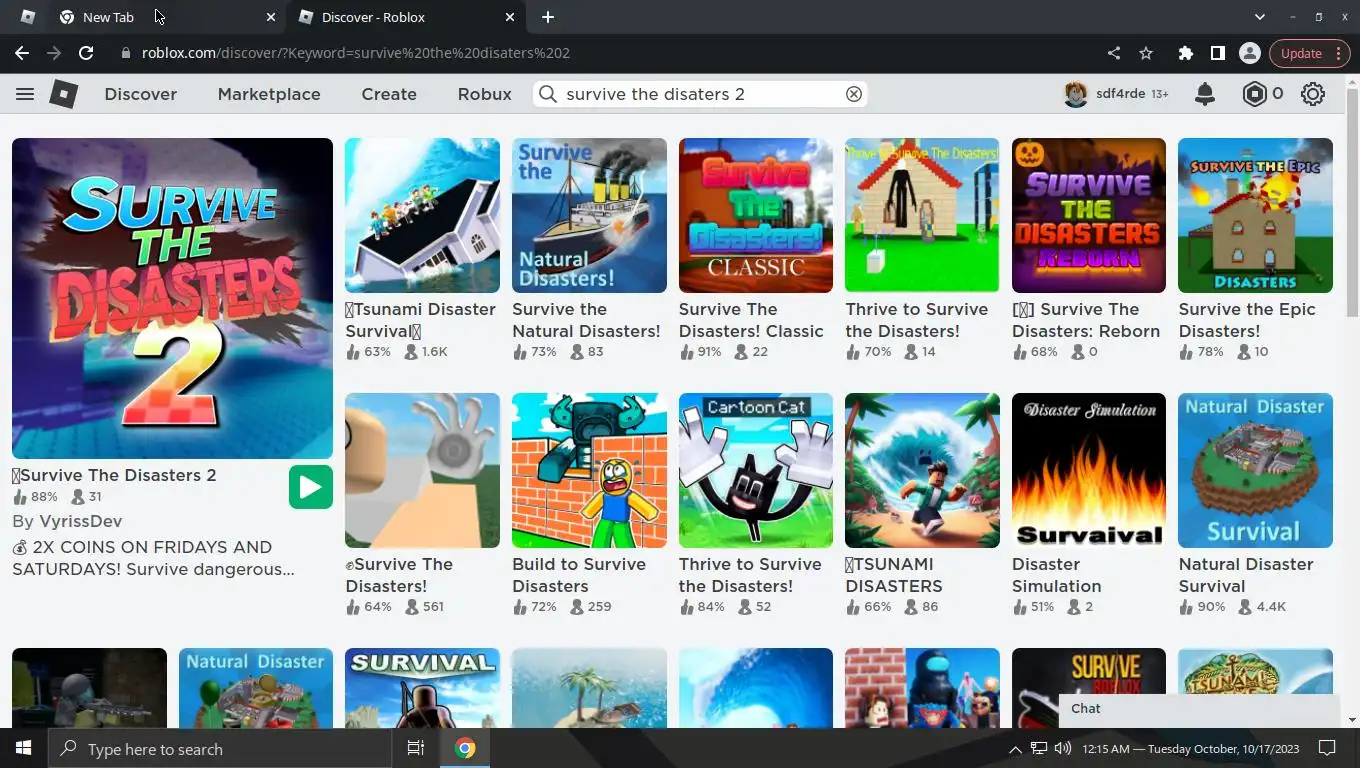Image resolution: width=1360 pixels, height=768 pixels.
Task: Open Thrive to Survive the Disasters! 70% title
Action: coord(916,320)
